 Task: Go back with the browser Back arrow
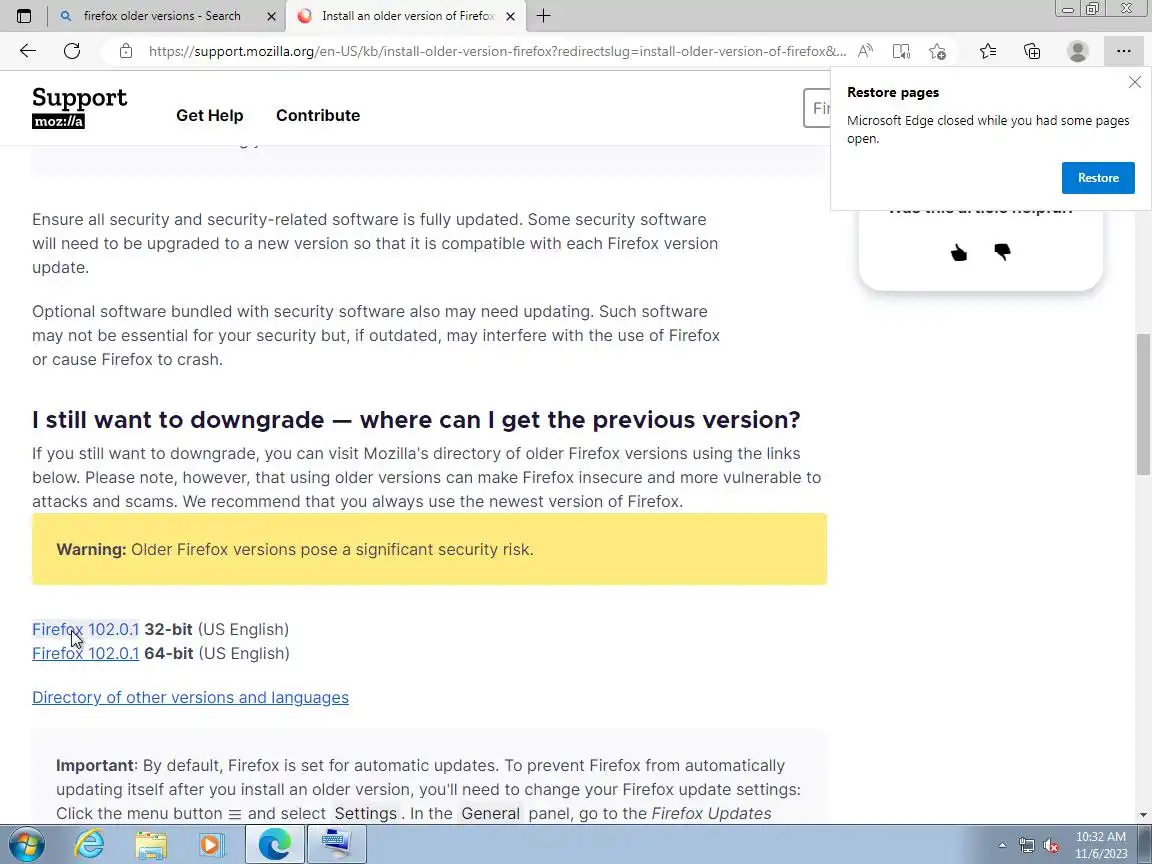coord(27,51)
